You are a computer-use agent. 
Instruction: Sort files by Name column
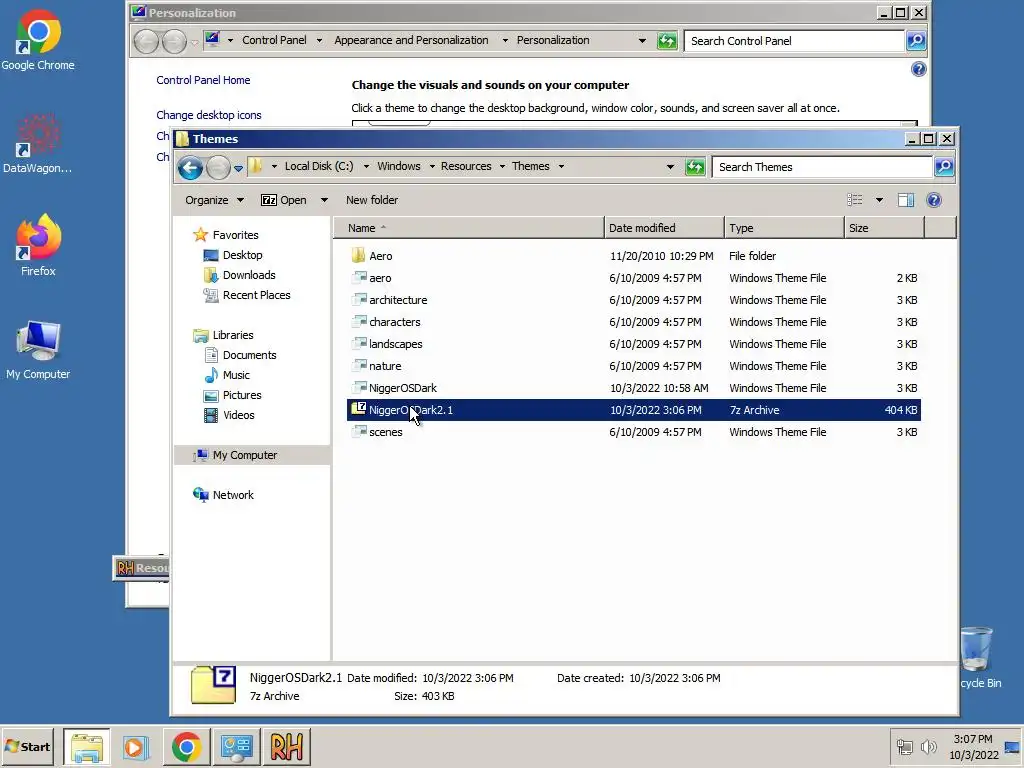469,228
